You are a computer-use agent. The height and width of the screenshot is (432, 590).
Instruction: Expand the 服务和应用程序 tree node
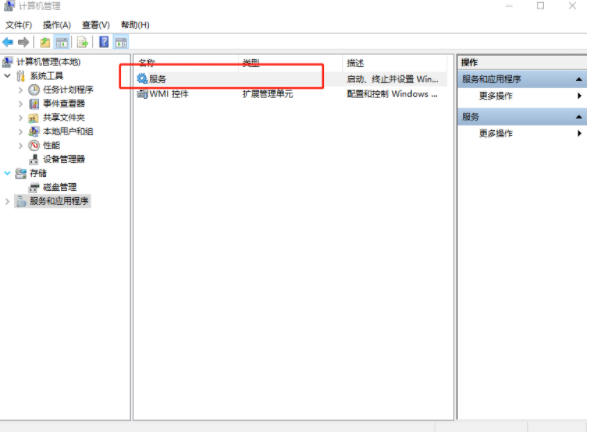[x=7, y=201]
